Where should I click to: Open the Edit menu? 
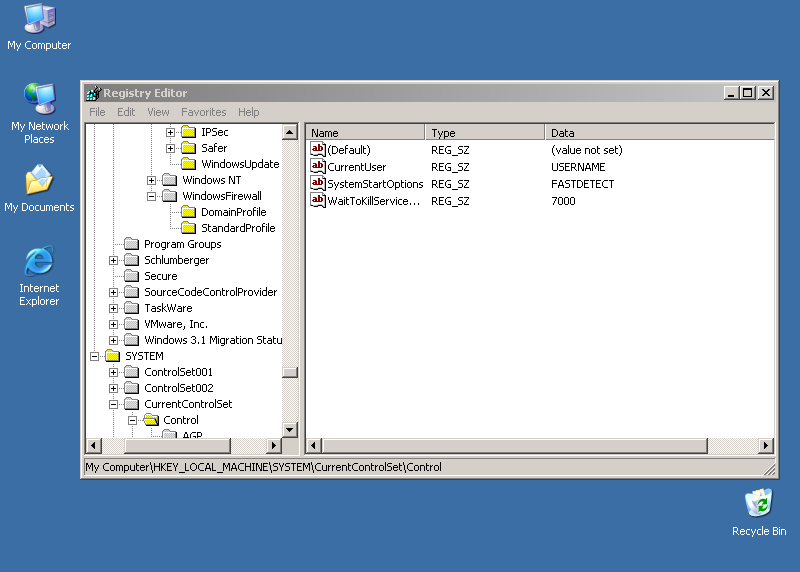click(x=126, y=112)
